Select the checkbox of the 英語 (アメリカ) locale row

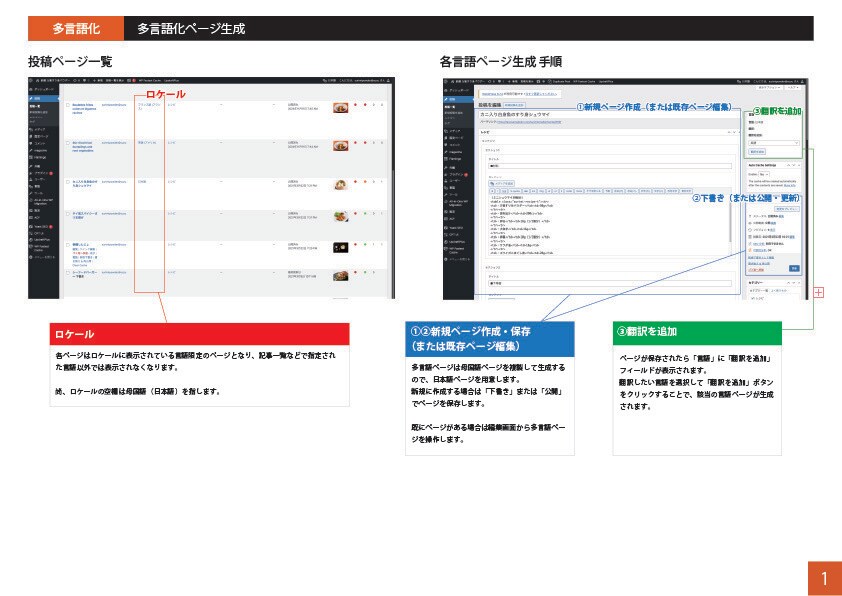68,143
